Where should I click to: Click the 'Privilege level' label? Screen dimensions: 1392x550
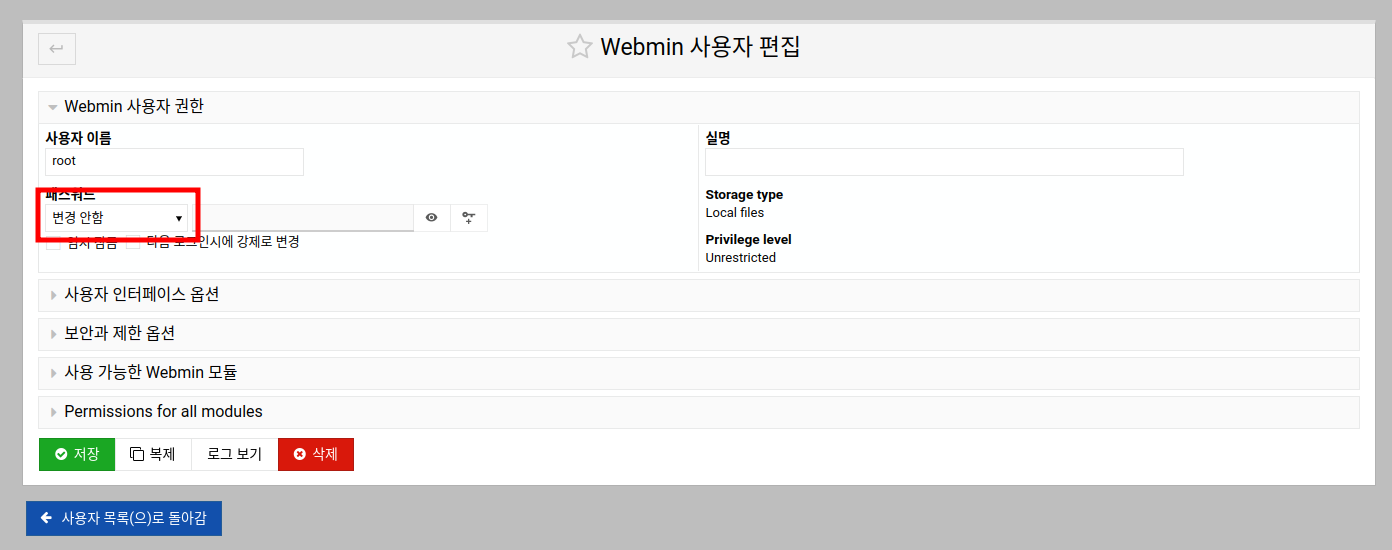coord(749,240)
